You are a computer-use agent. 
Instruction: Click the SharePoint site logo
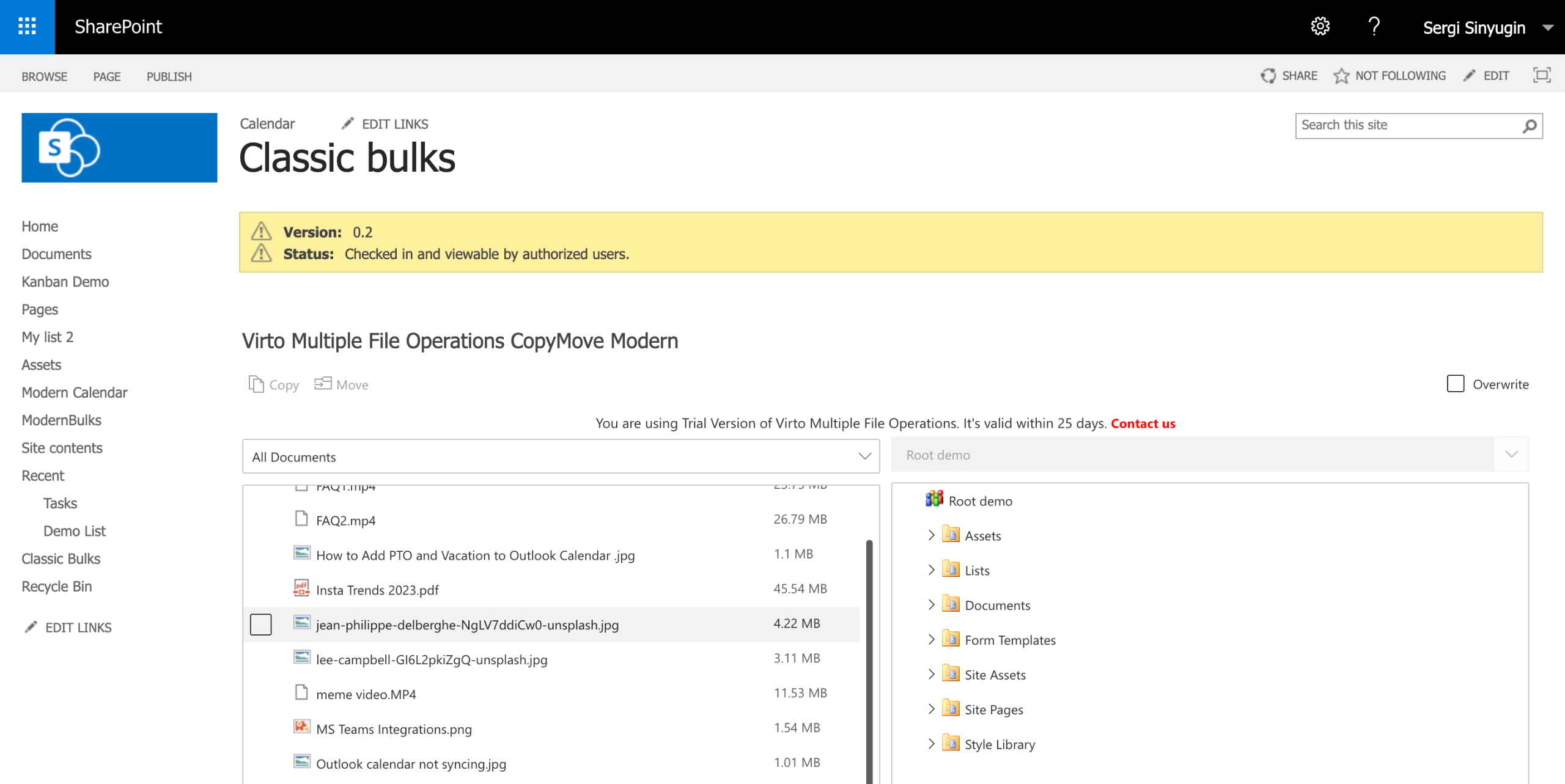(x=119, y=147)
